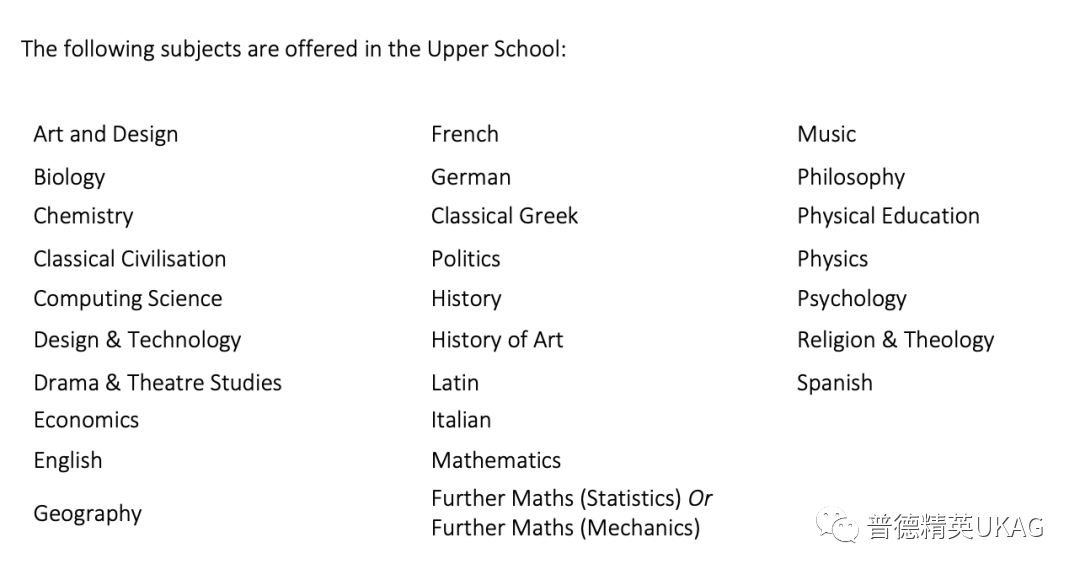Click the Computing Science entry
The image size is (1080, 575).
click(128, 299)
